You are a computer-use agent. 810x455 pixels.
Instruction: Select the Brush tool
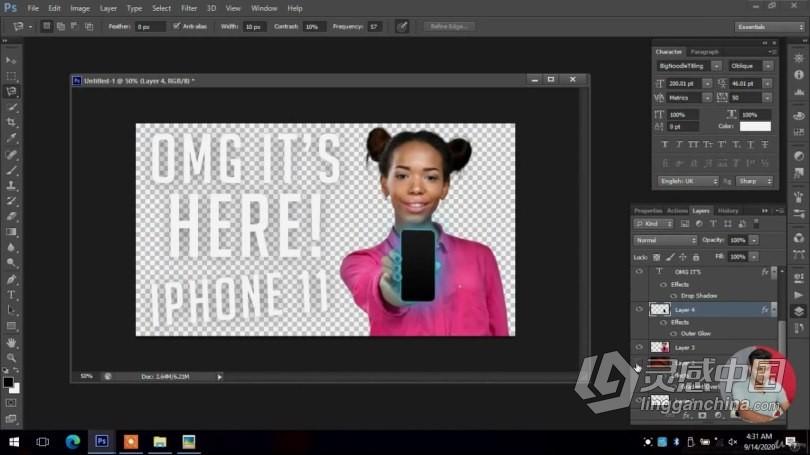(x=11, y=169)
